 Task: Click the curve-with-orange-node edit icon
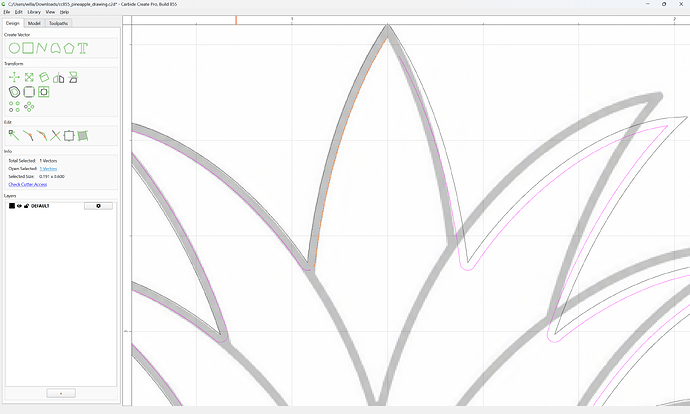(28, 136)
